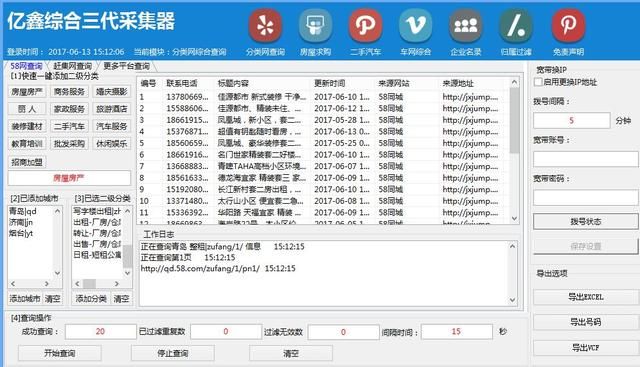Open the 免责声明 icon
The width and height of the screenshot is (640, 367).
(x=568, y=26)
